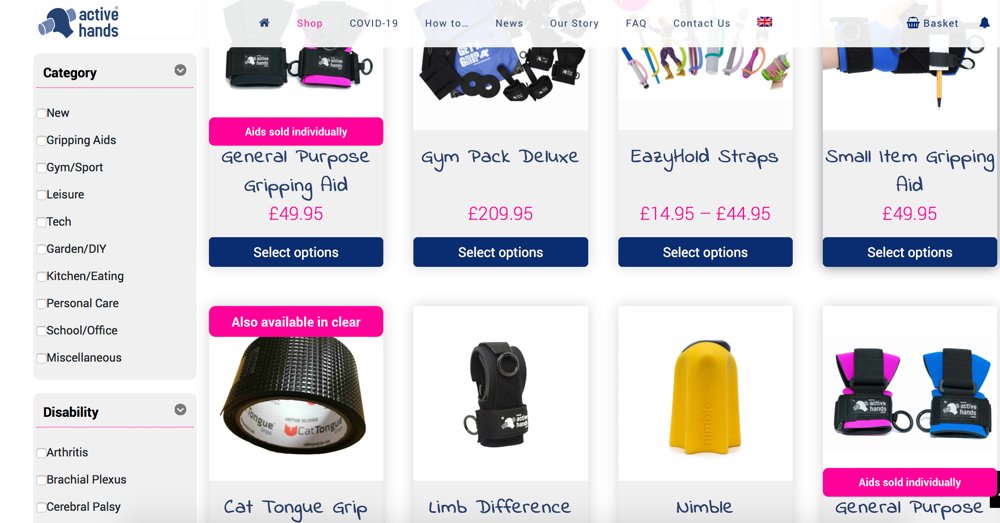Go to the FAQ page
This screenshot has width=1000, height=523.
pos(636,23)
